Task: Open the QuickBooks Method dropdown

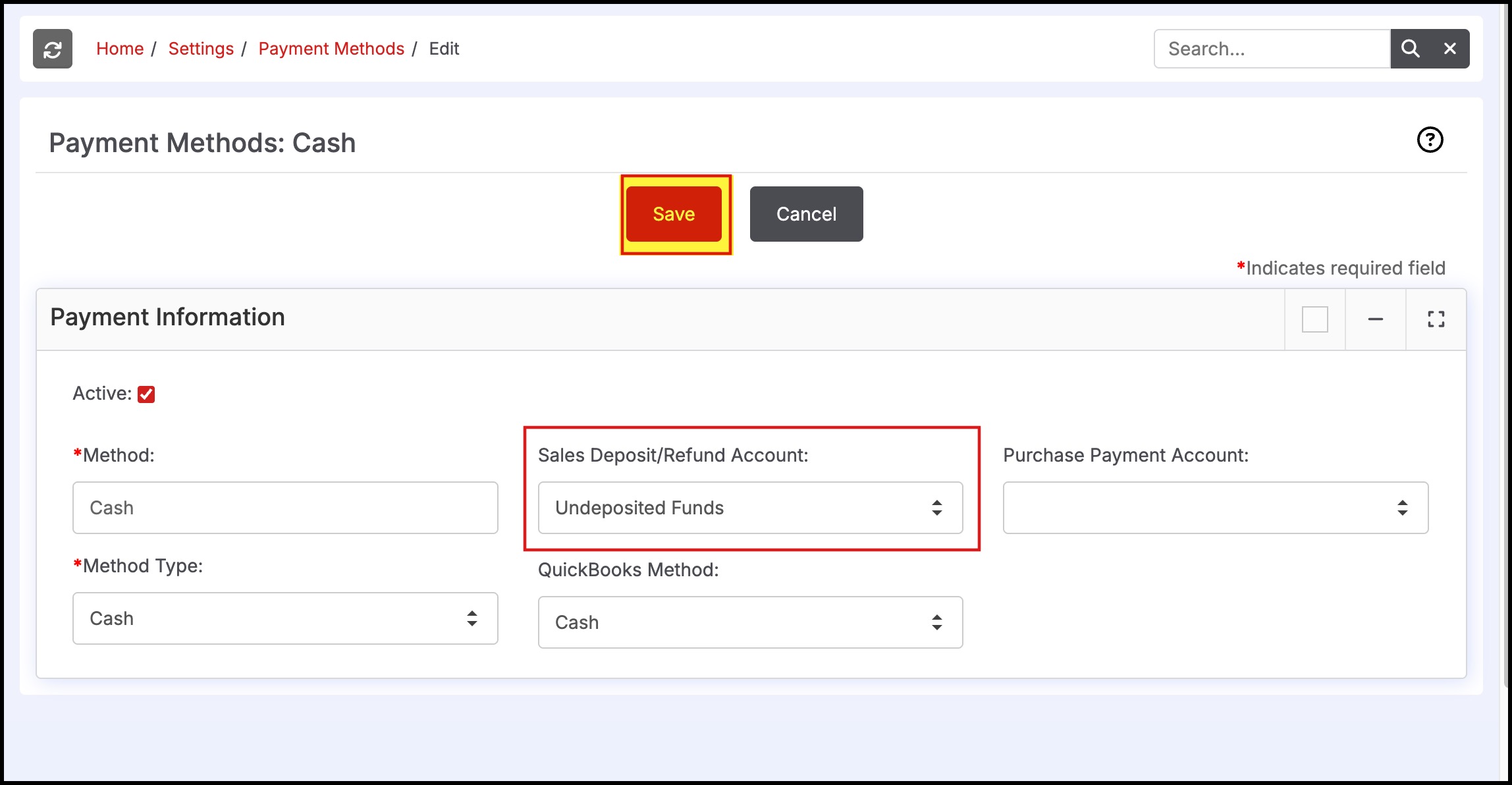Action: [x=750, y=622]
